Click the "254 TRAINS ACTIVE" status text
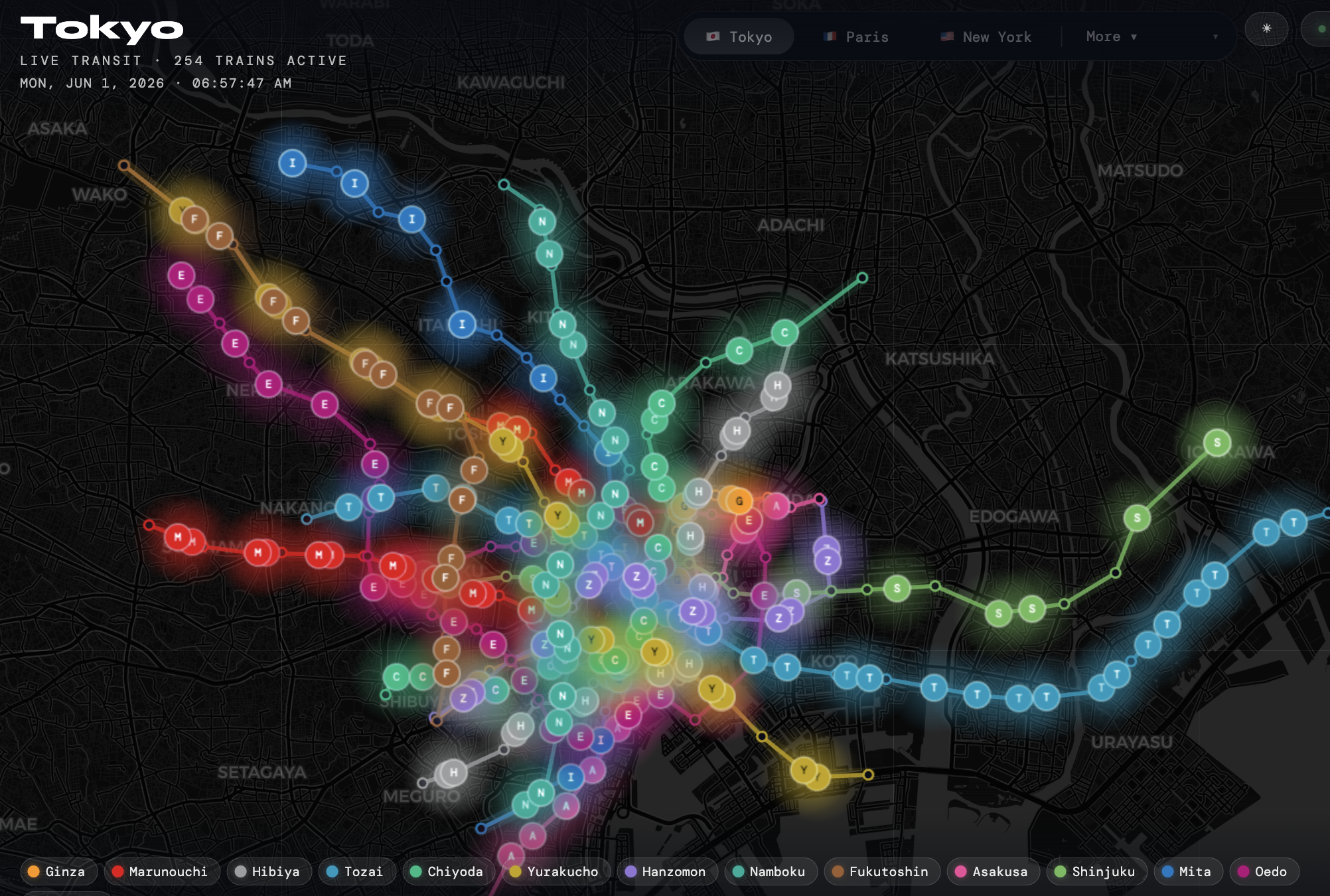Image resolution: width=1330 pixels, height=896 pixels. pyautogui.click(x=261, y=60)
